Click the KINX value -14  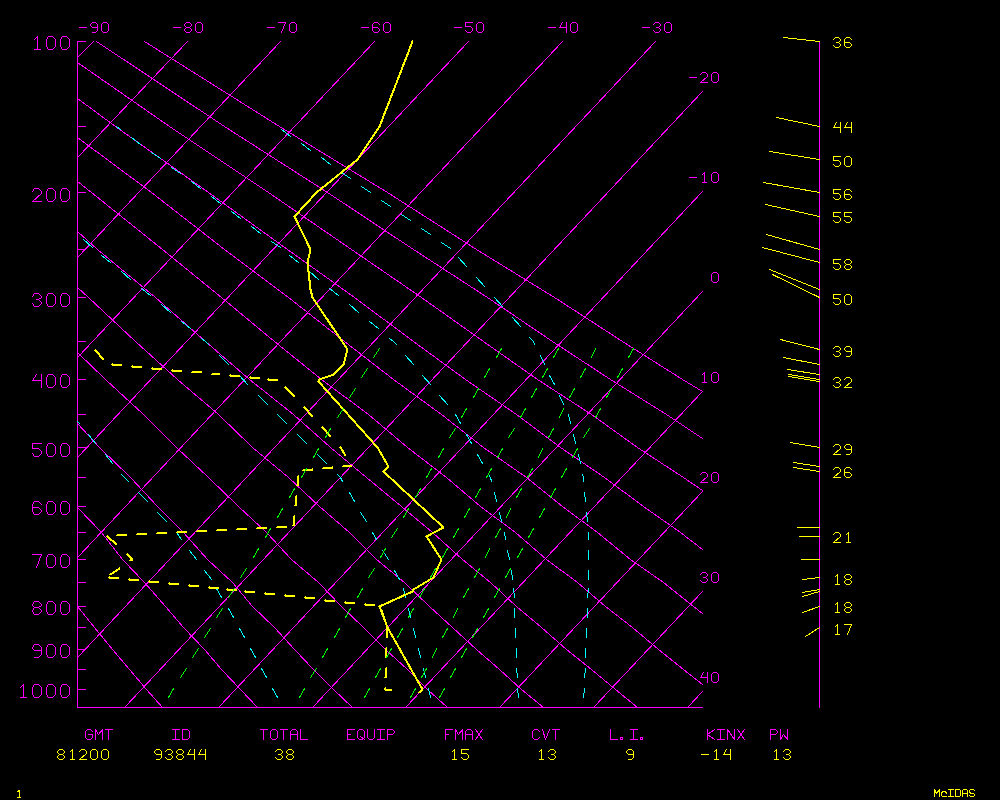coord(716,755)
